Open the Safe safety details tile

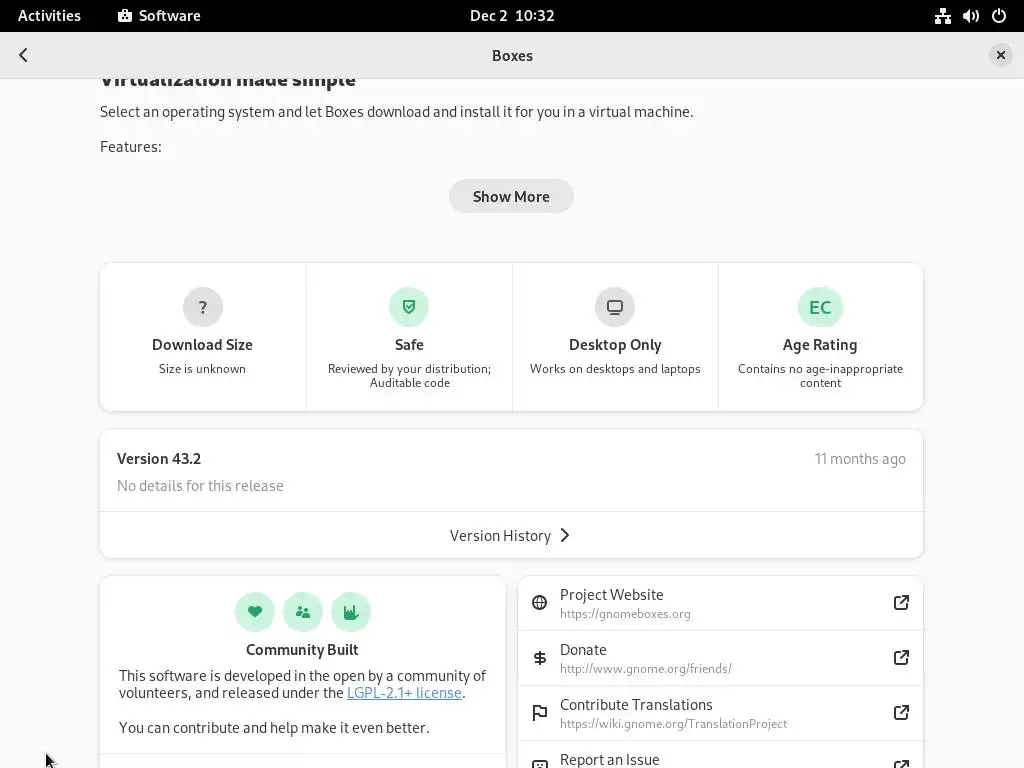pos(409,337)
